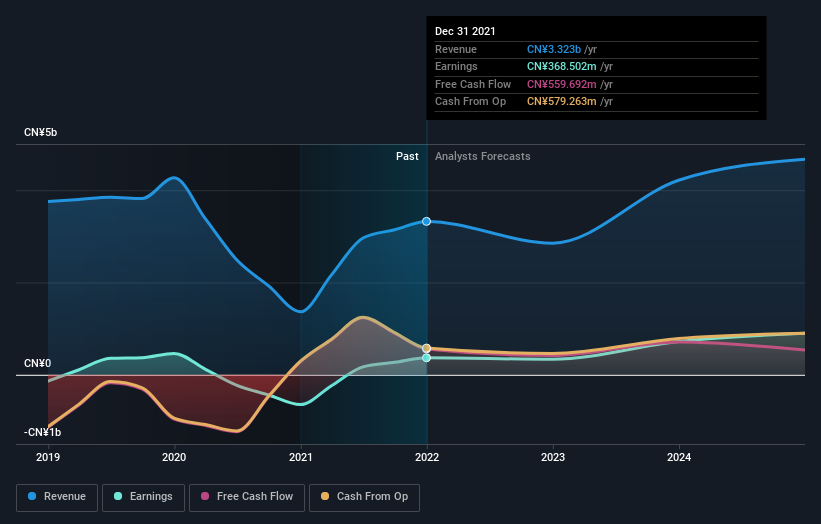Click the 'Analysts Forecasts' label

point(482,157)
